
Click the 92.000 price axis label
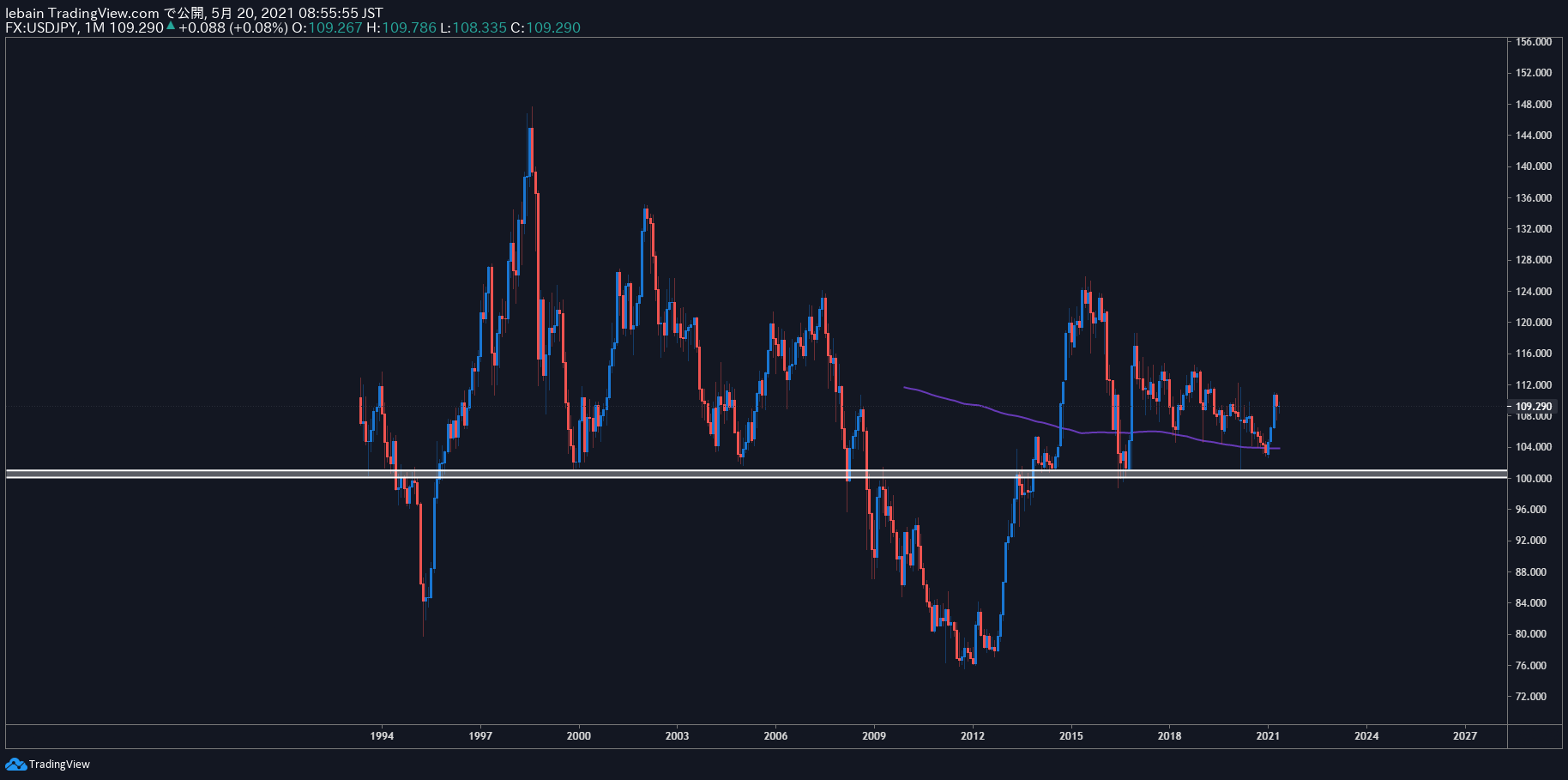(x=1531, y=541)
